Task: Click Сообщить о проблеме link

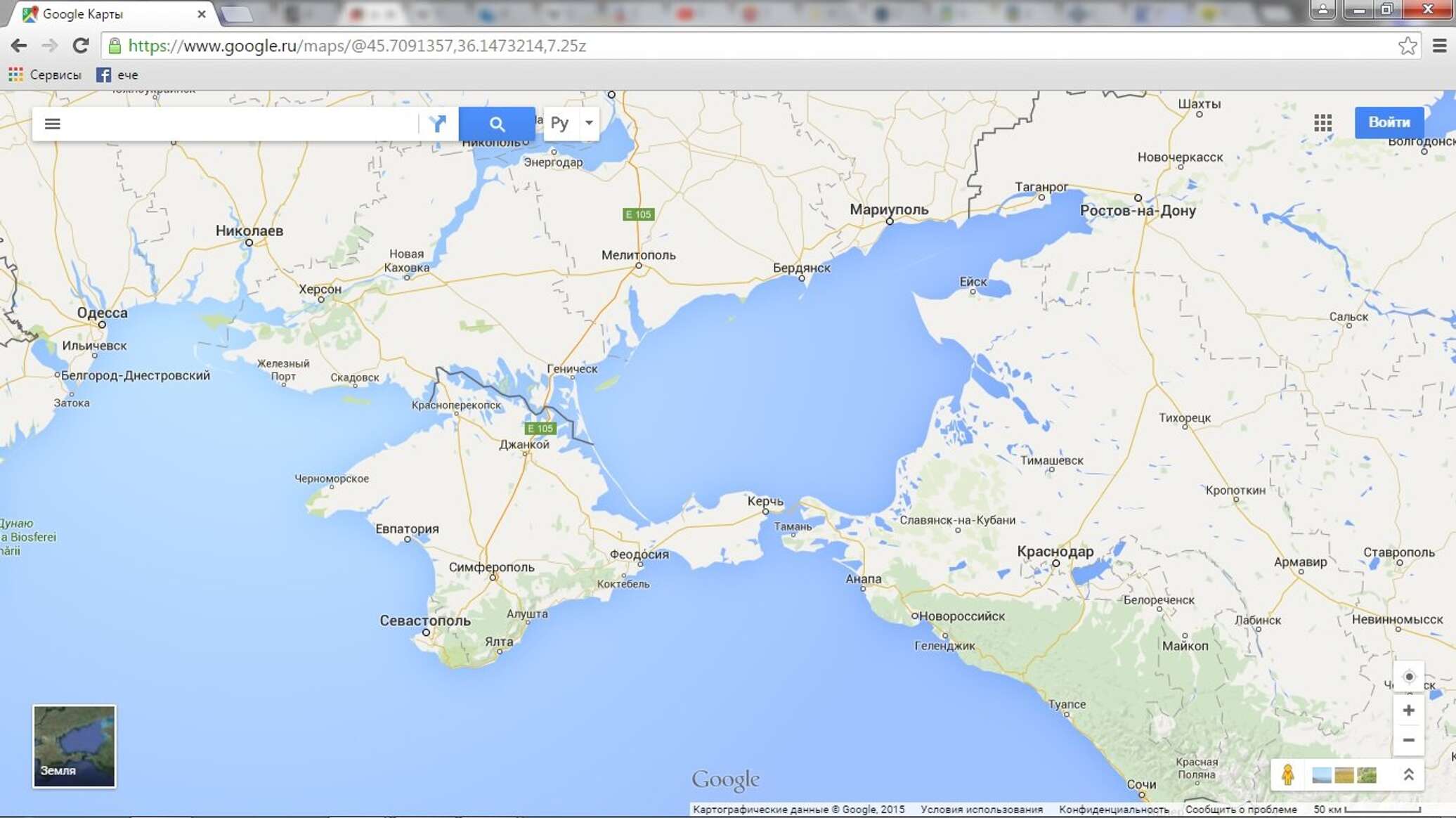Action: [1241, 810]
